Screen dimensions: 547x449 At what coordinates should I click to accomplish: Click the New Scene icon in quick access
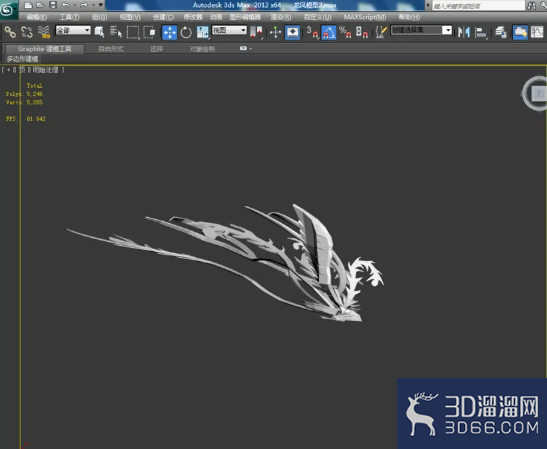tap(29, 5)
